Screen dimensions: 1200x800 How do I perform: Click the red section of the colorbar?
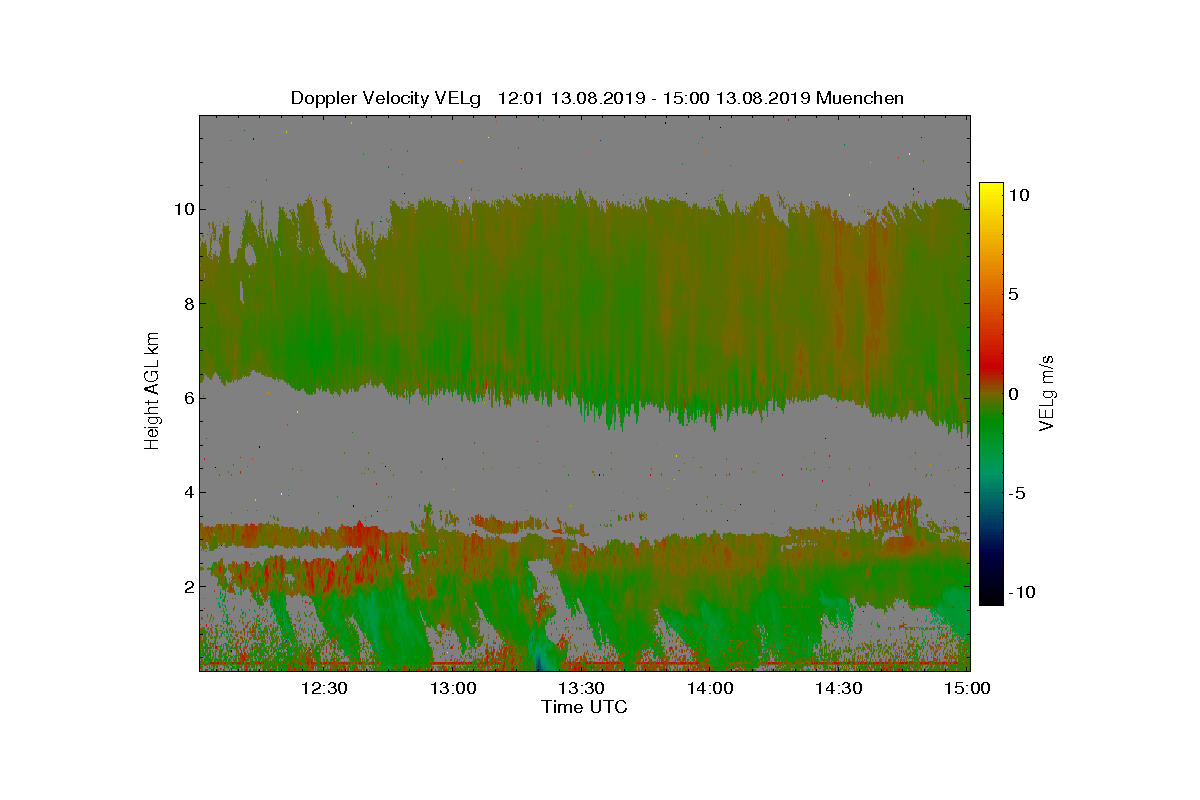click(990, 365)
